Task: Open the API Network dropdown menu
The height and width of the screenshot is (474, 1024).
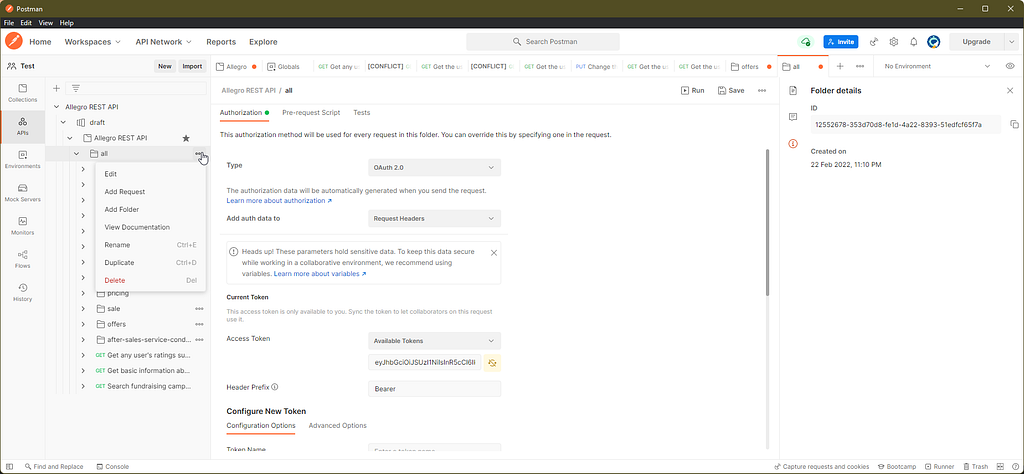Action: click(163, 42)
